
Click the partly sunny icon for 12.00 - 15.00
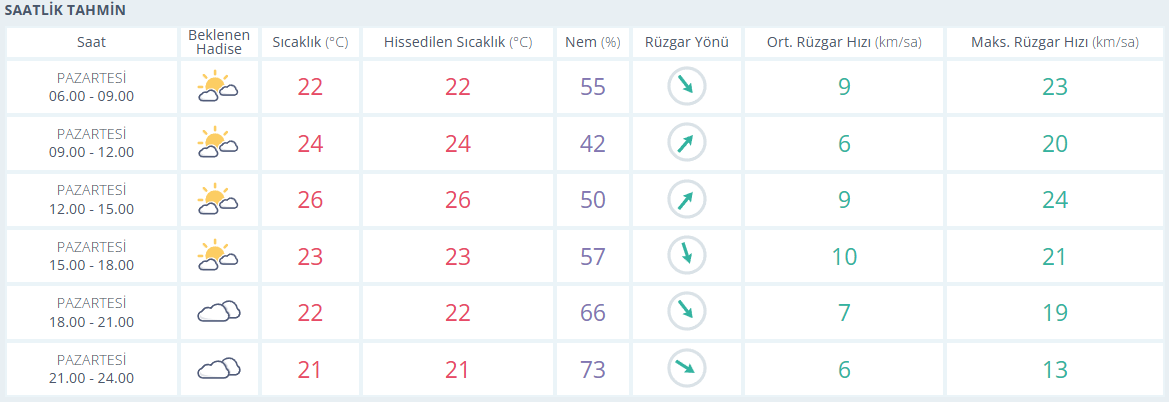pyautogui.click(x=218, y=199)
